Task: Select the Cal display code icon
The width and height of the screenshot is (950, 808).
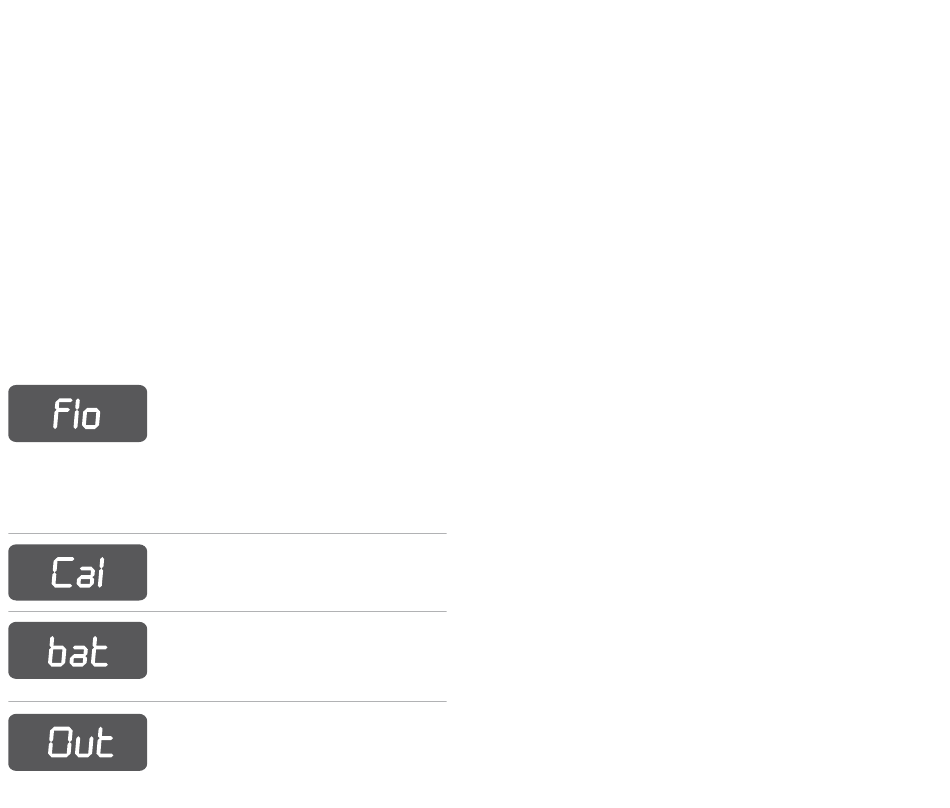Action: tap(78, 572)
